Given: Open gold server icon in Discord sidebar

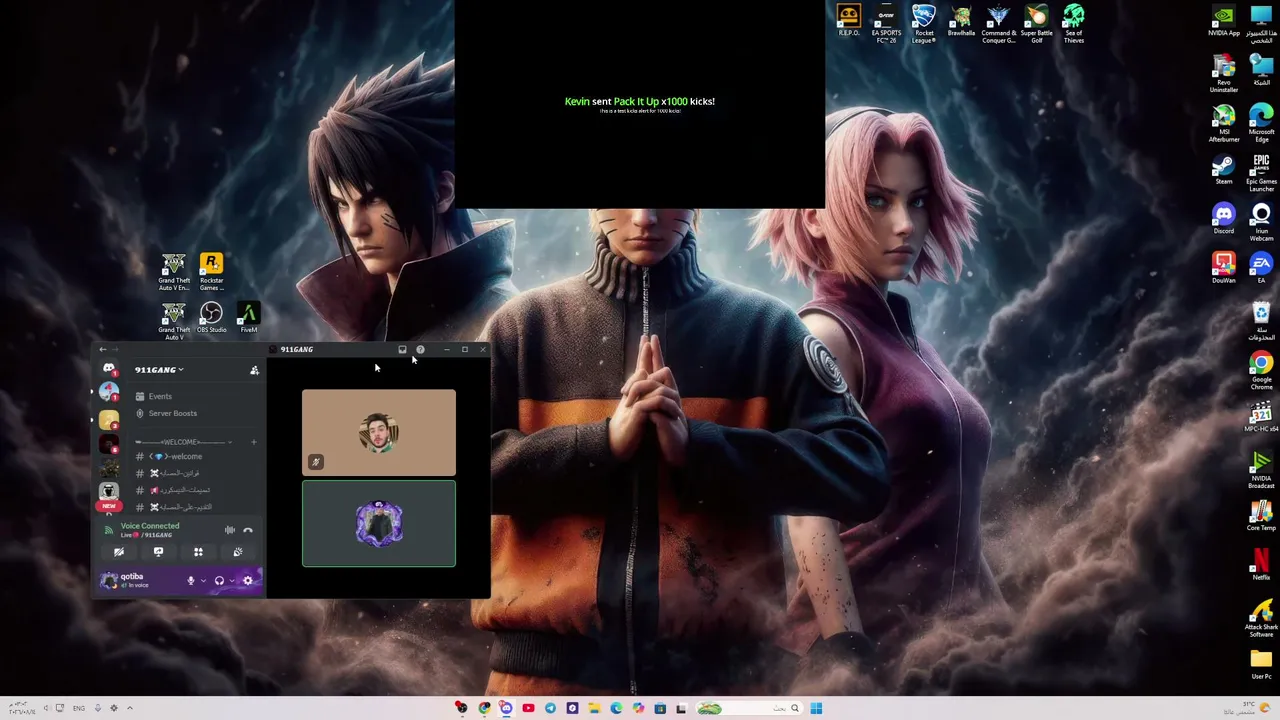Looking at the screenshot, I should pos(109,418).
